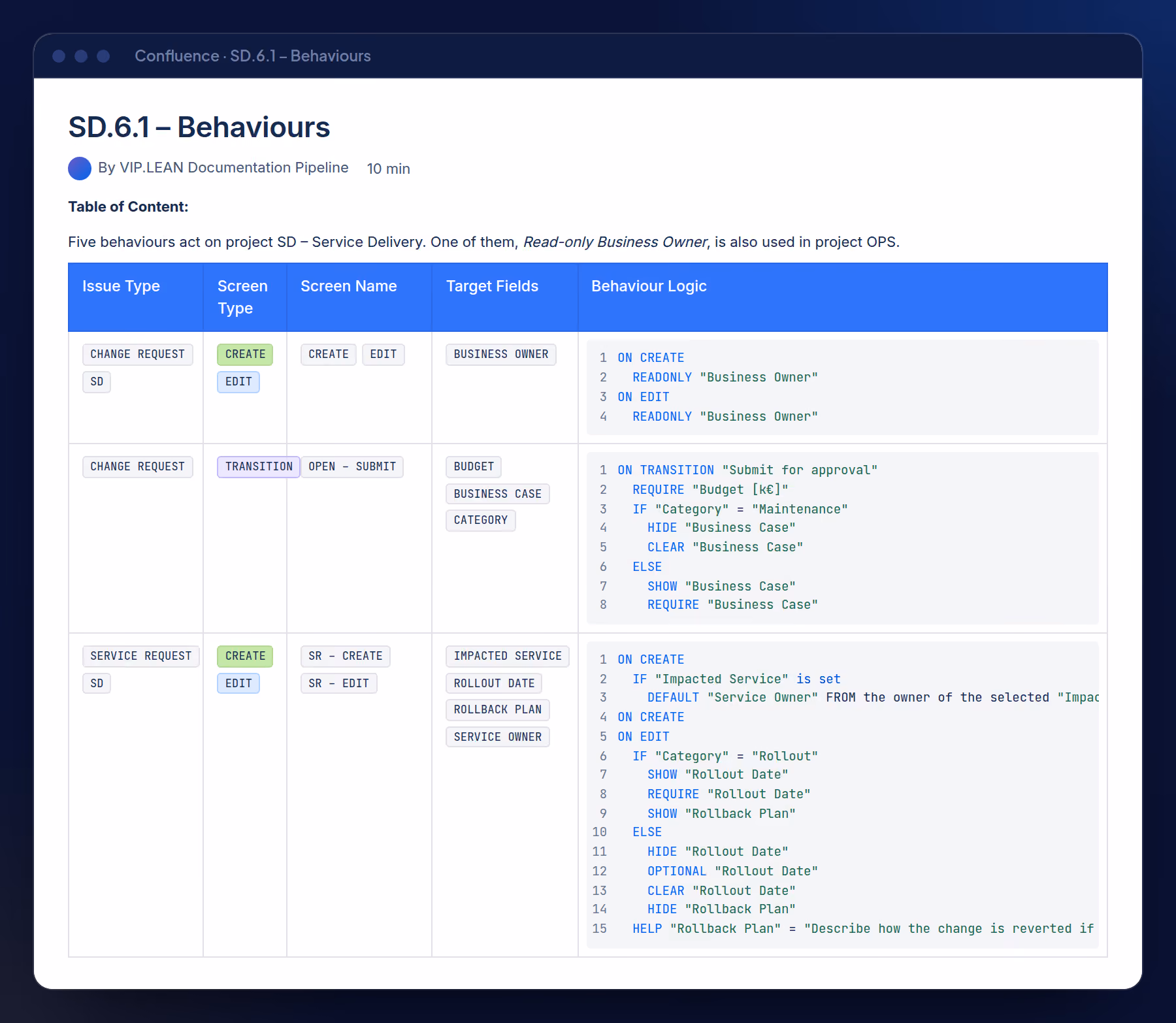This screenshot has width=1176, height=1023.
Task: Click the SERVICE REQUEST issue type tag
Action: click(141, 657)
